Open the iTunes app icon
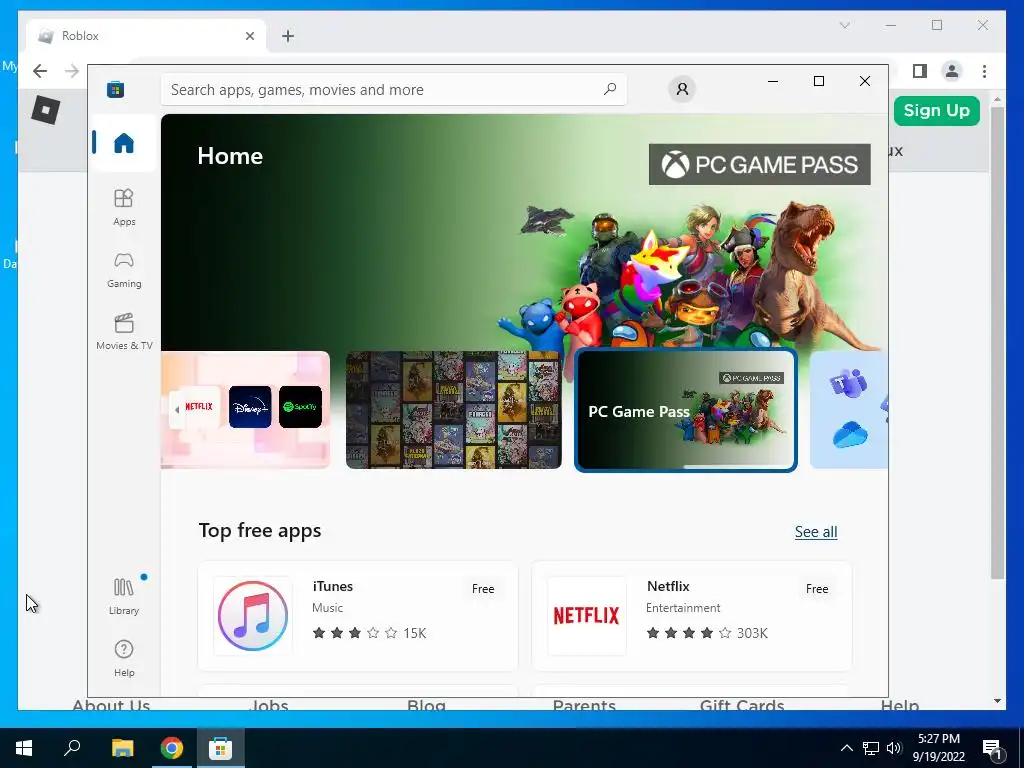Viewport: 1024px width, 768px height. coord(253,615)
